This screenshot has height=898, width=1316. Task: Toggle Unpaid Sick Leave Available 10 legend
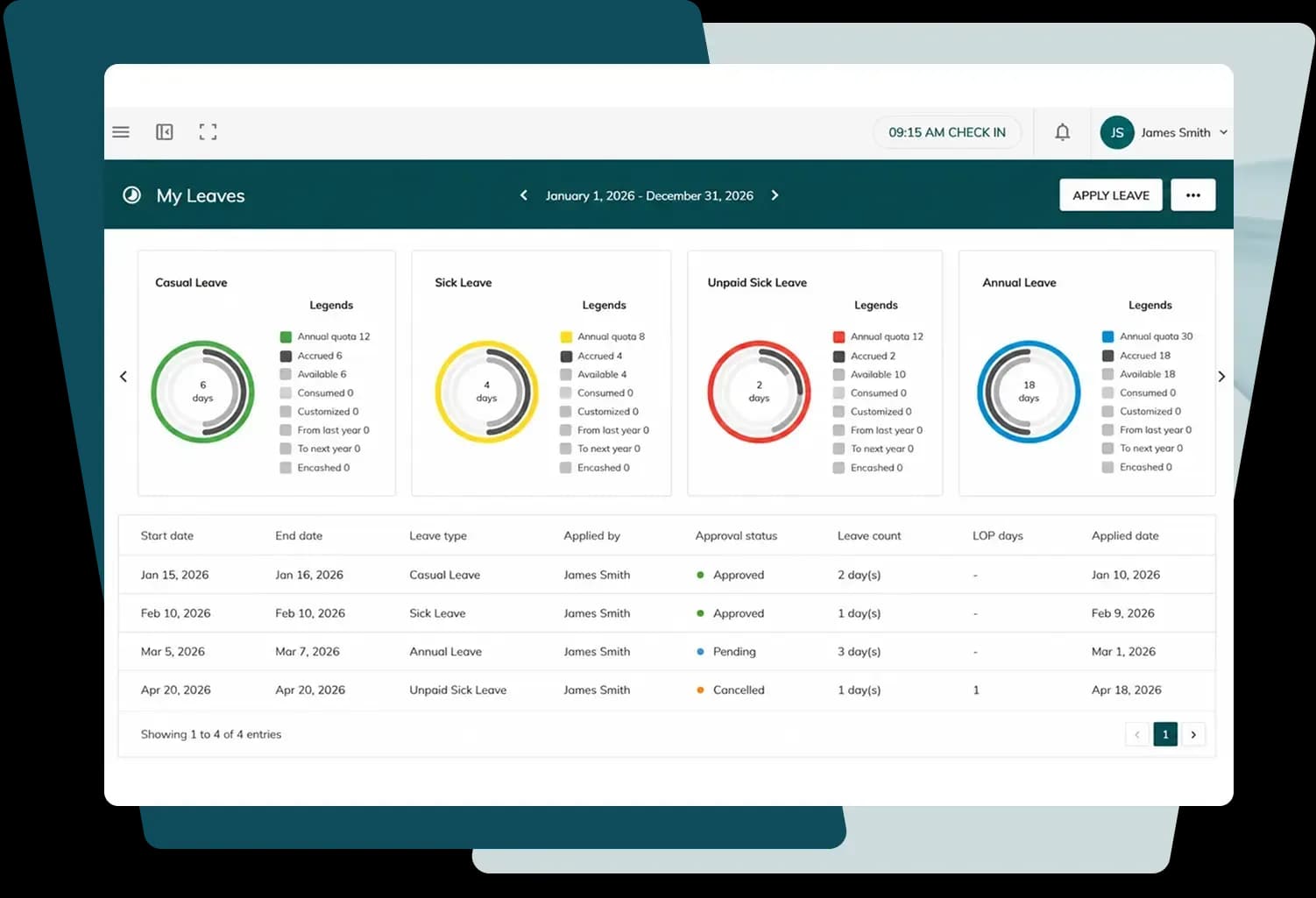869,374
